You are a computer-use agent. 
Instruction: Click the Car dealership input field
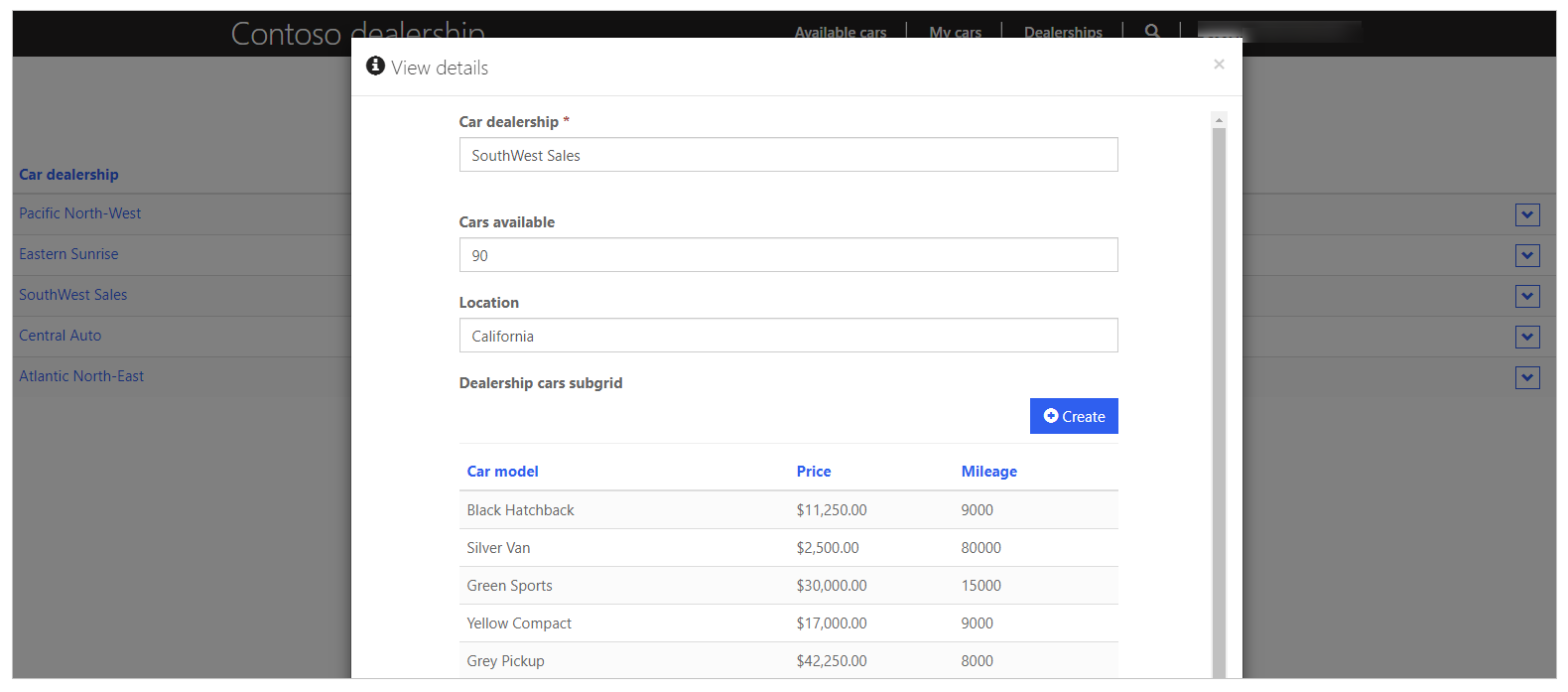788,155
